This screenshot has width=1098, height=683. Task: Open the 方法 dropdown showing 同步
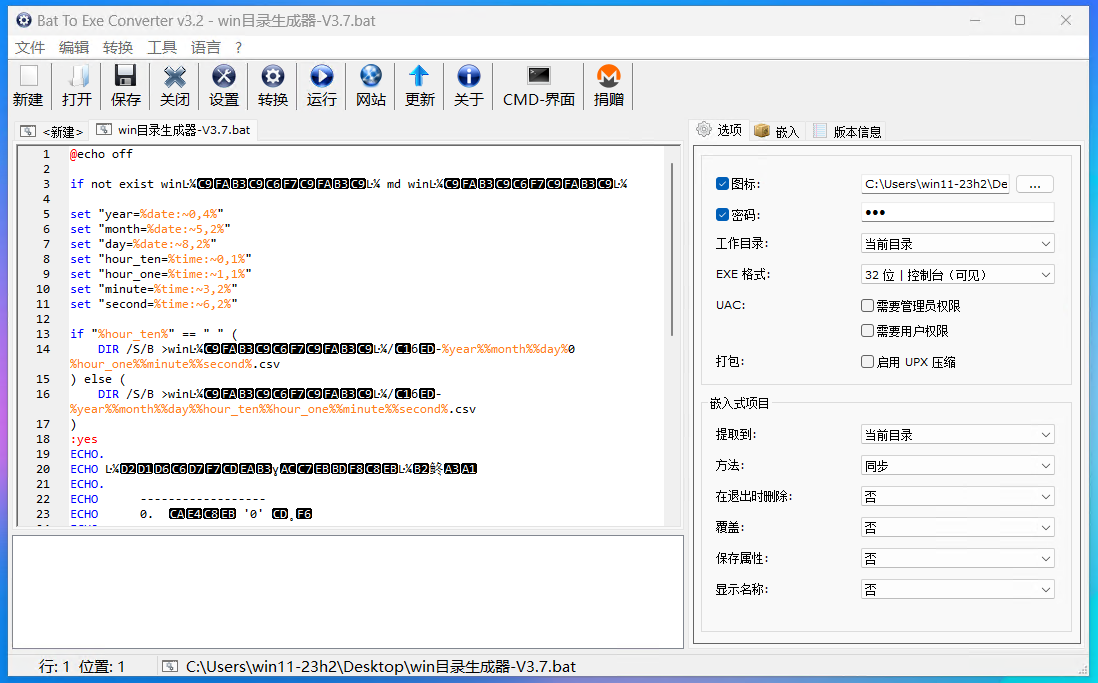(x=957, y=466)
